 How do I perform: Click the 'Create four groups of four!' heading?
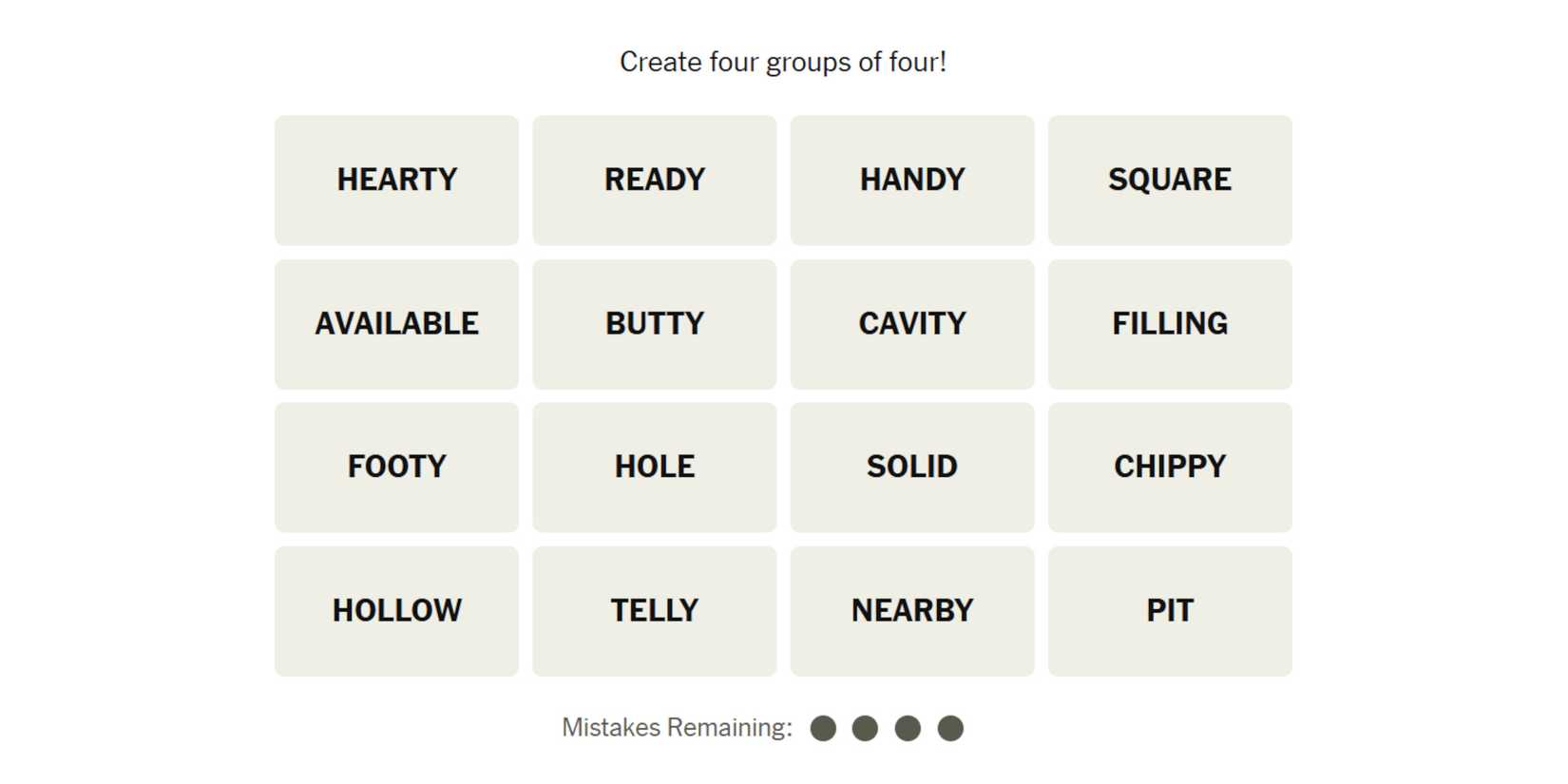point(783,63)
